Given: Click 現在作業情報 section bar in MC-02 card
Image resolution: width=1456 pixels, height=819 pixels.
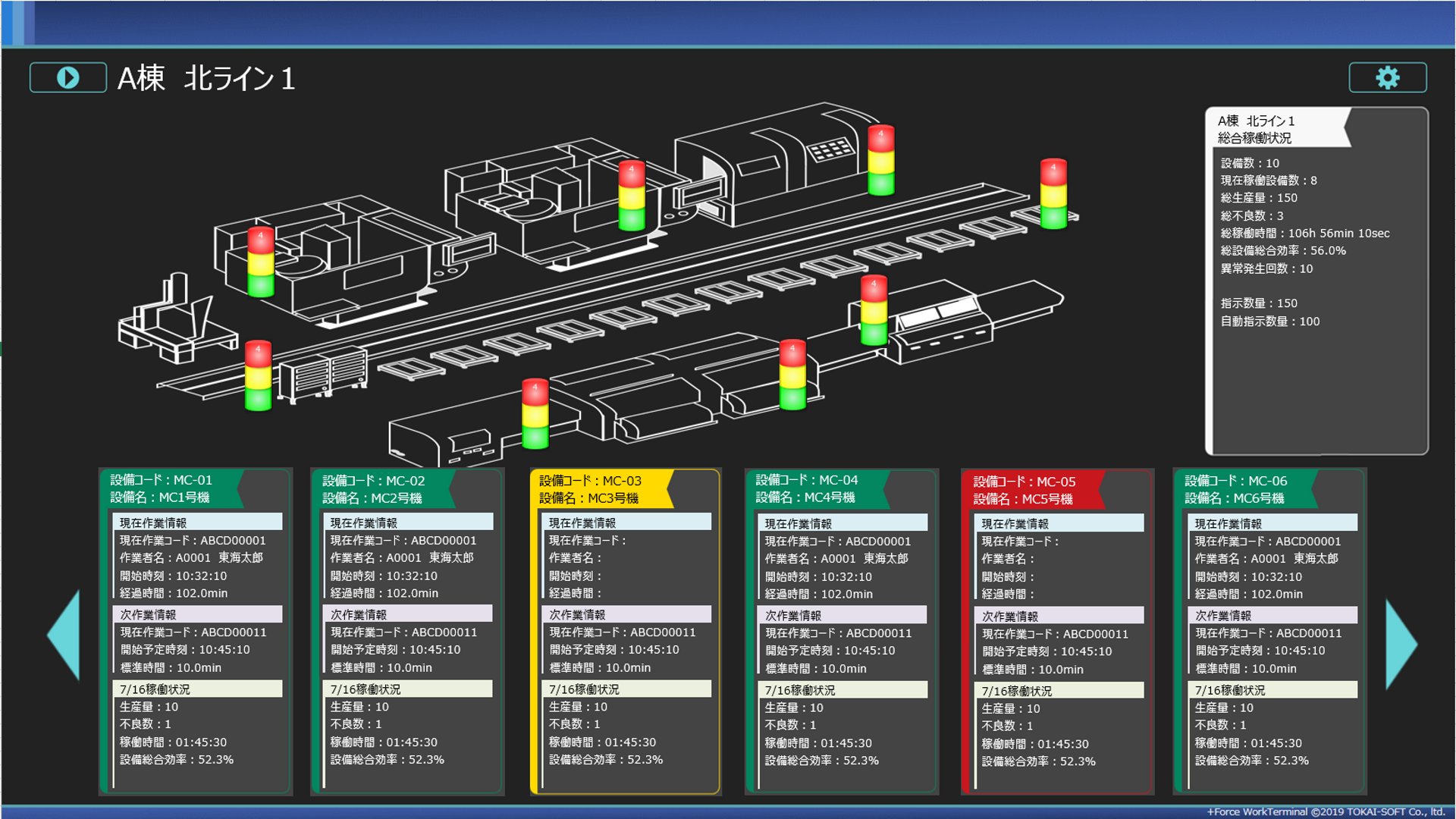Looking at the screenshot, I should click(x=409, y=522).
